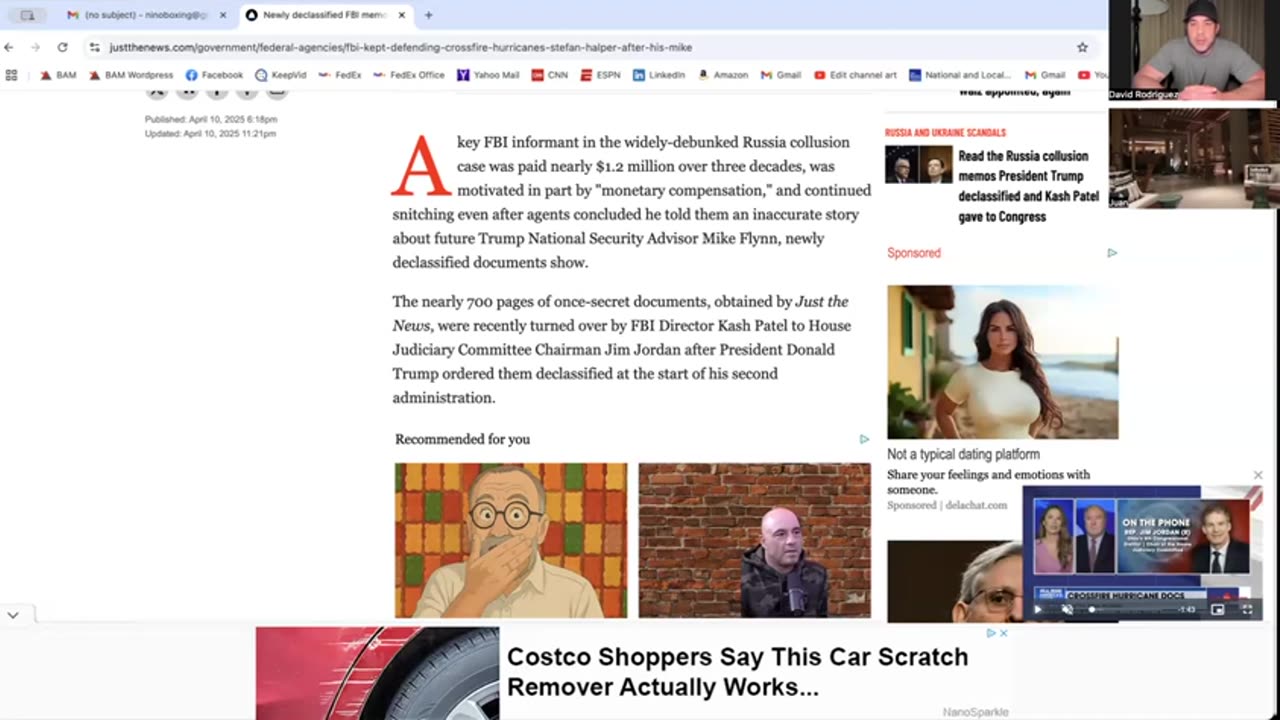The height and width of the screenshot is (720, 1280).
Task: Open the first Gmail bookmark after Amazon
Action: [x=781, y=75]
